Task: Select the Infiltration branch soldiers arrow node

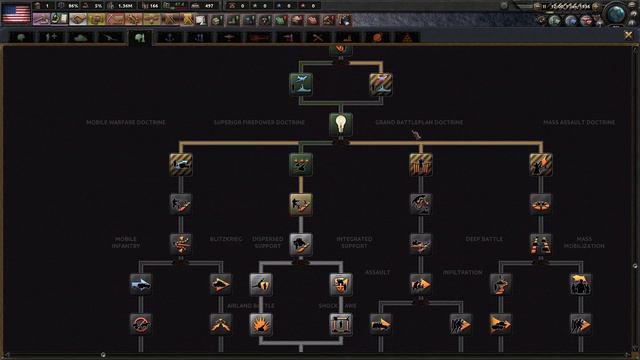Action: point(461,324)
